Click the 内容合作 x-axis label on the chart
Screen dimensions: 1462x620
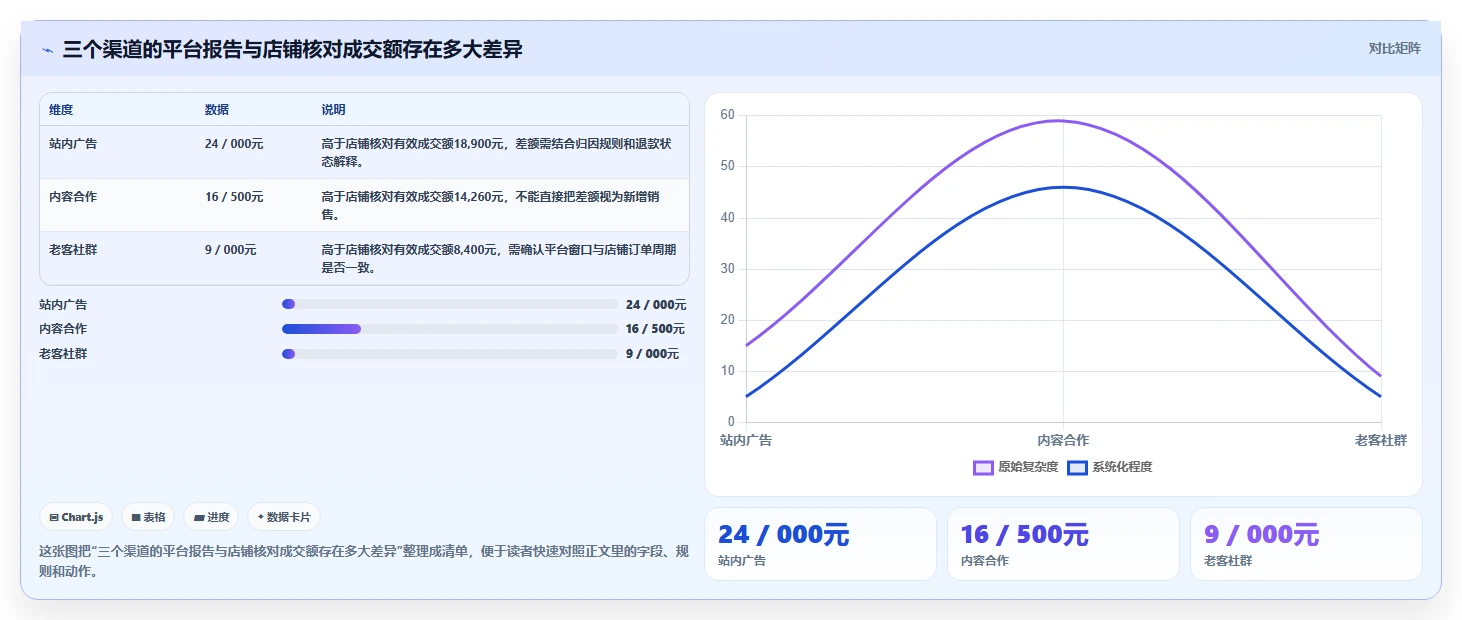1063,440
